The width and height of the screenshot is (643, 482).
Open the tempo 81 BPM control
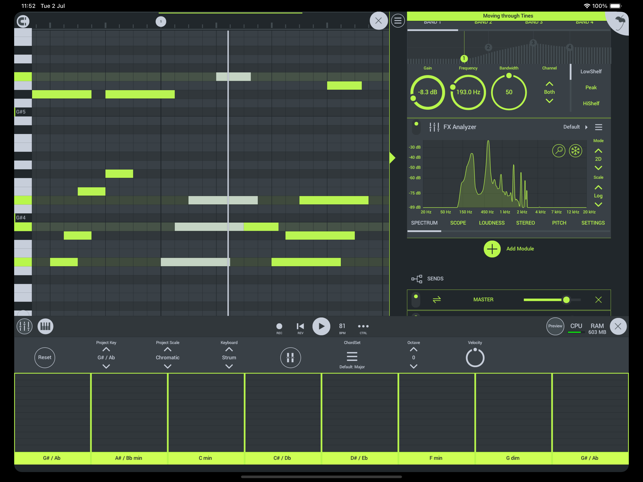point(342,327)
